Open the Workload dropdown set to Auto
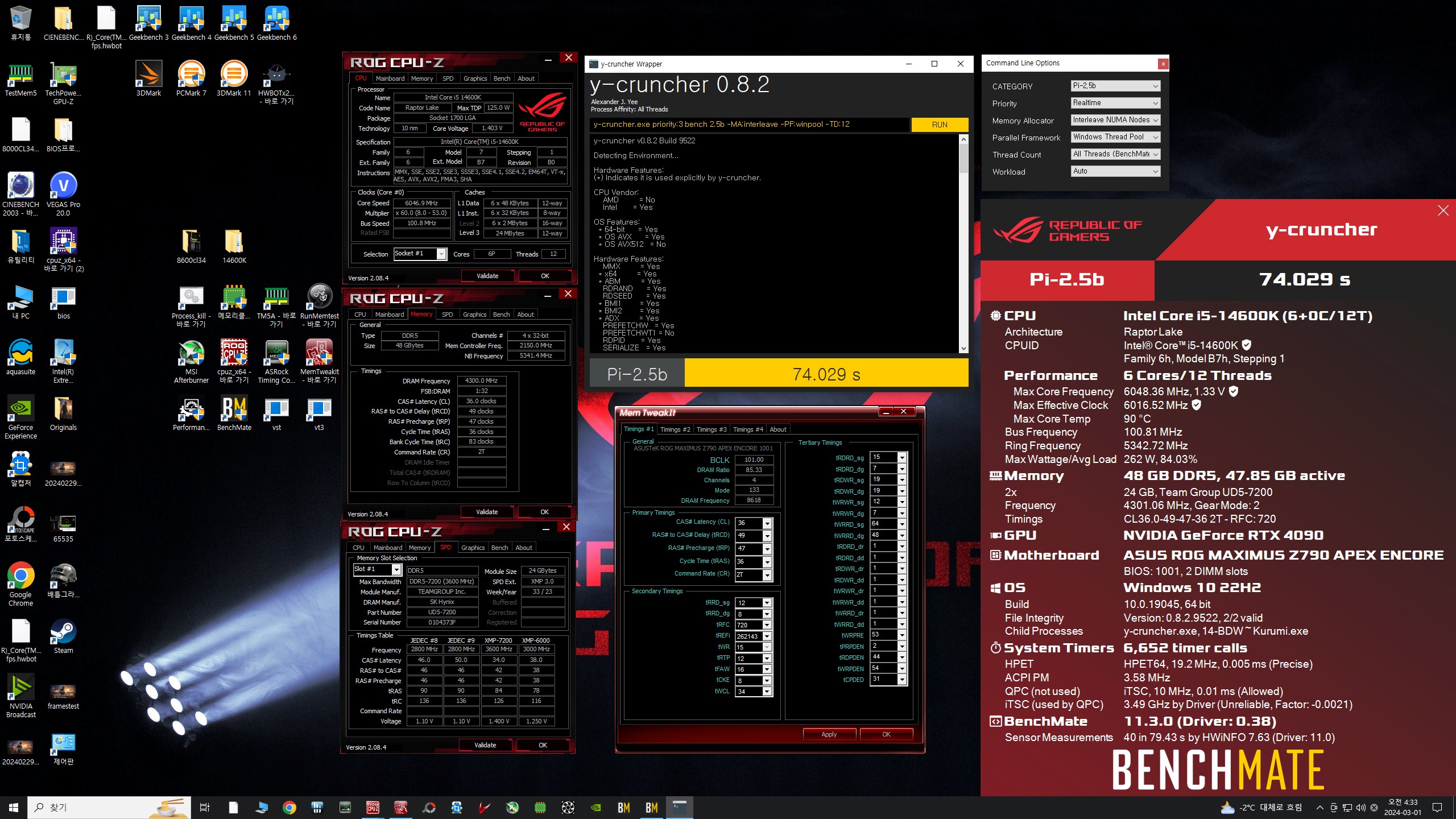 1115,171
